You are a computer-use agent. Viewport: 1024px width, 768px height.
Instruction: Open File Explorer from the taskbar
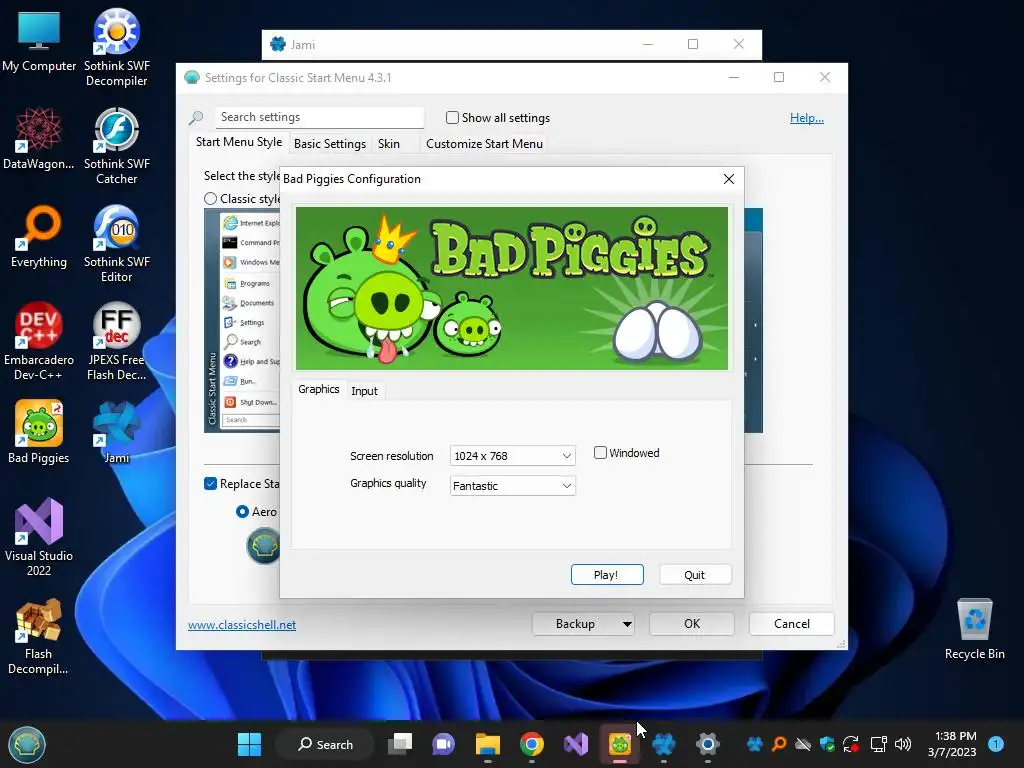click(487, 744)
